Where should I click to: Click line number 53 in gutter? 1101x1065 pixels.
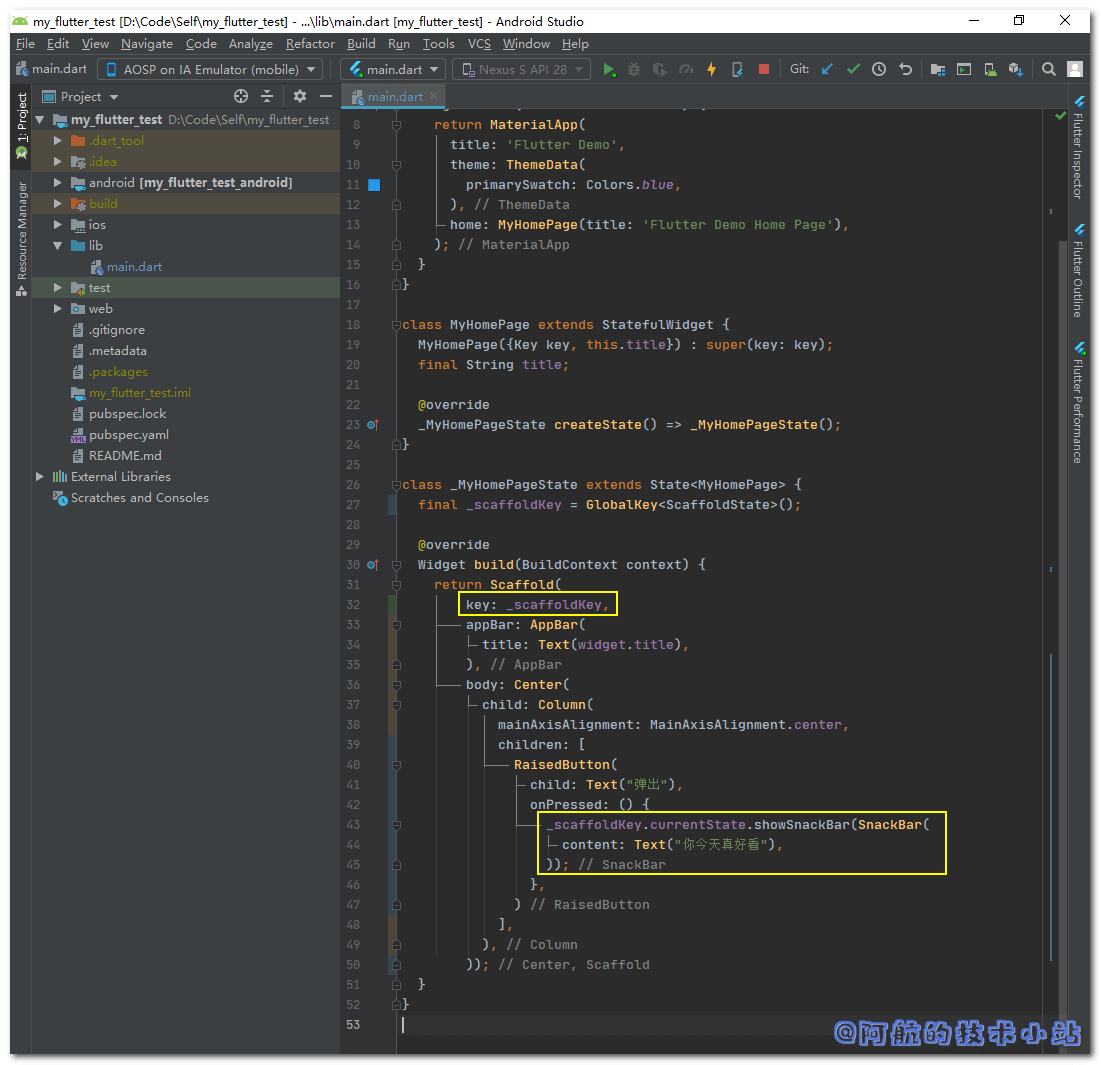(353, 1024)
